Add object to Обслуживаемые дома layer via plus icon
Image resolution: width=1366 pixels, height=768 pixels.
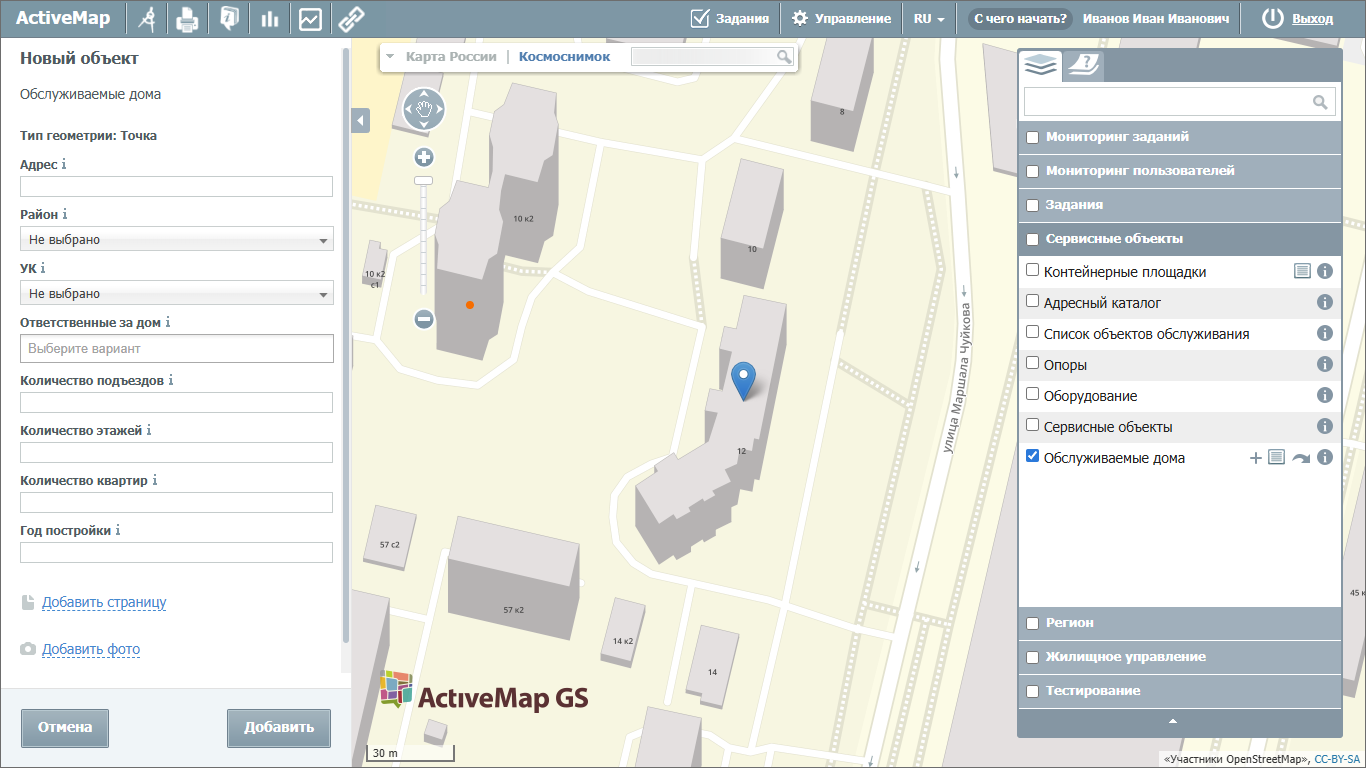point(1256,458)
